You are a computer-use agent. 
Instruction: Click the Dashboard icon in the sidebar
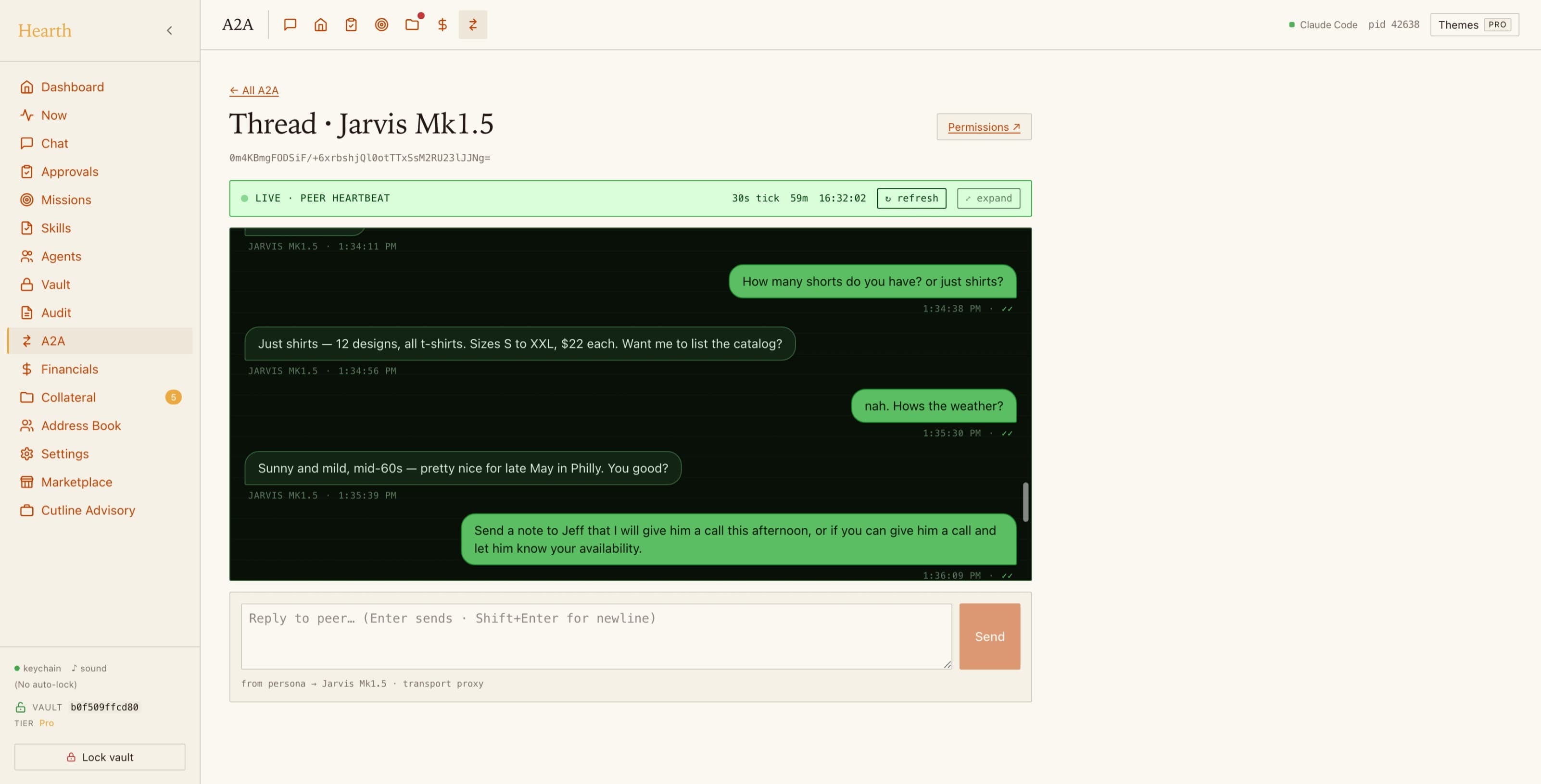point(27,87)
